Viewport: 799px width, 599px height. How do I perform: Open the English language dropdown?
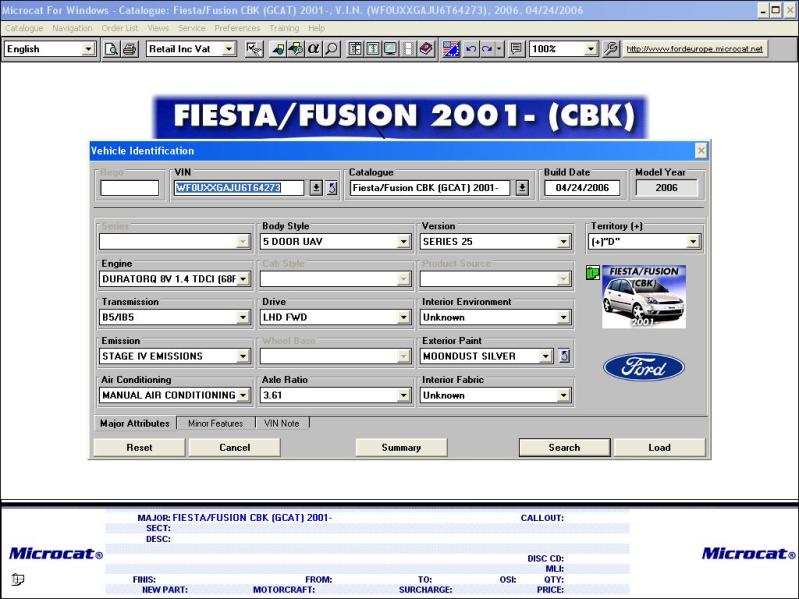click(x=88, y=49)
